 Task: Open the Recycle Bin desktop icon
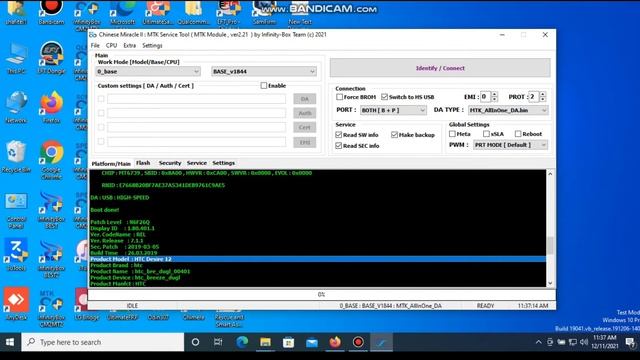(x=16, y=157)
